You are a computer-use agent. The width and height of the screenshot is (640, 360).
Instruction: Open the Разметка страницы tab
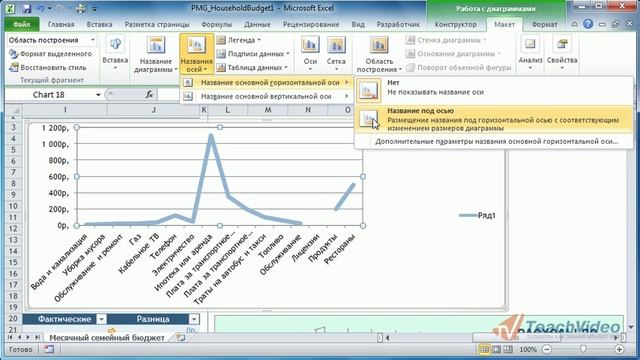(157, 24)
